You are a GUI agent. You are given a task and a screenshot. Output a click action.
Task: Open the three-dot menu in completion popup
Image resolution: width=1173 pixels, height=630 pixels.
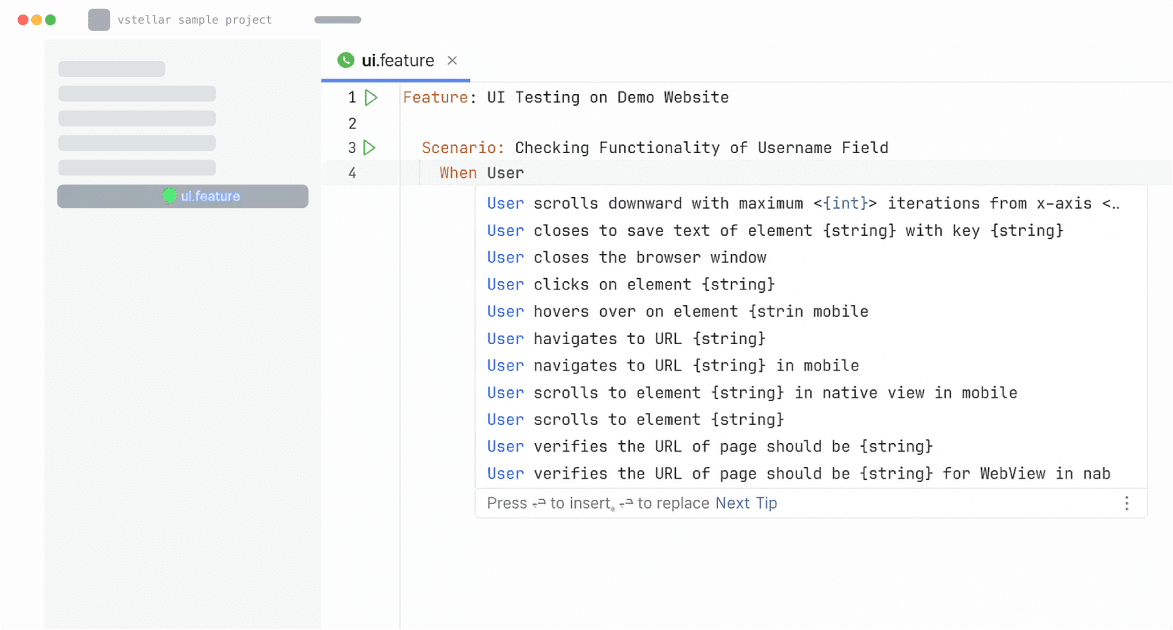point(1127,503)
